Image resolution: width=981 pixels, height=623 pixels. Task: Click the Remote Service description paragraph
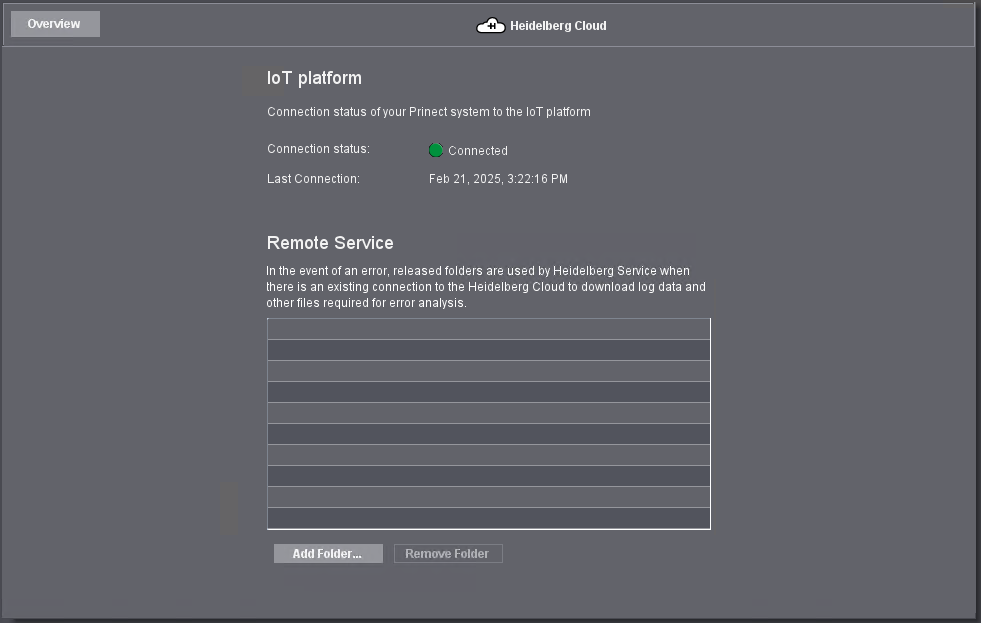(485, 287)
